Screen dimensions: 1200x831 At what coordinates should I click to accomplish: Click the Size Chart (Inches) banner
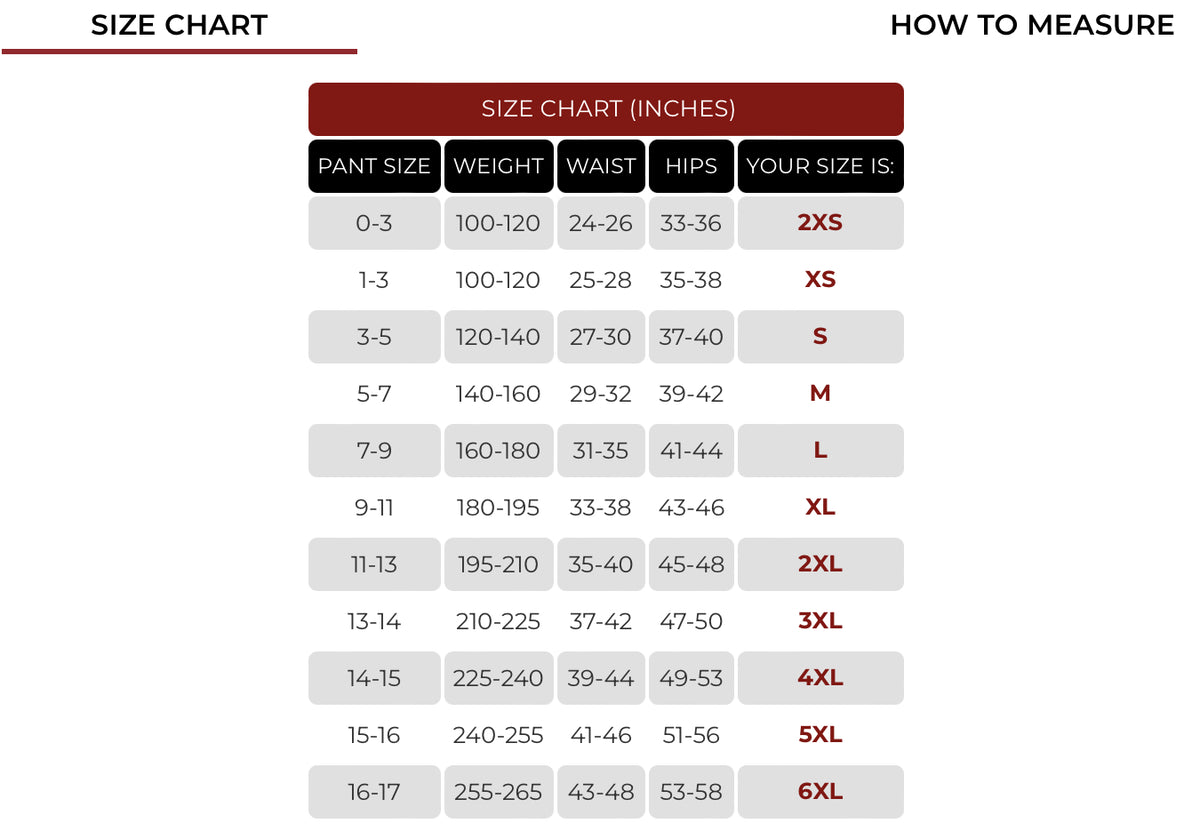click(606, 109)
